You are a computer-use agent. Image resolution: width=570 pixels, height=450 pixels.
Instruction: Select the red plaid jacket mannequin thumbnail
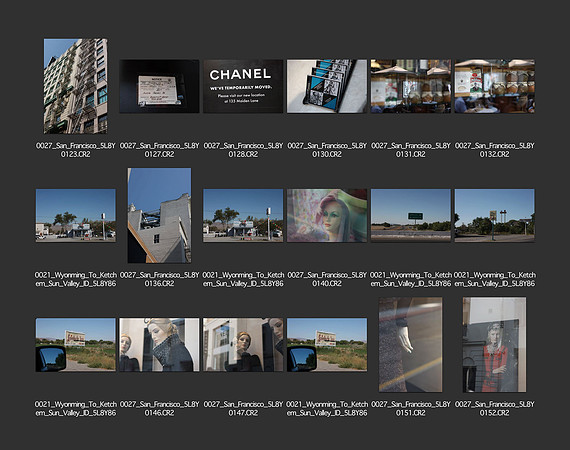pyautogui.click(x=494, y=345)
